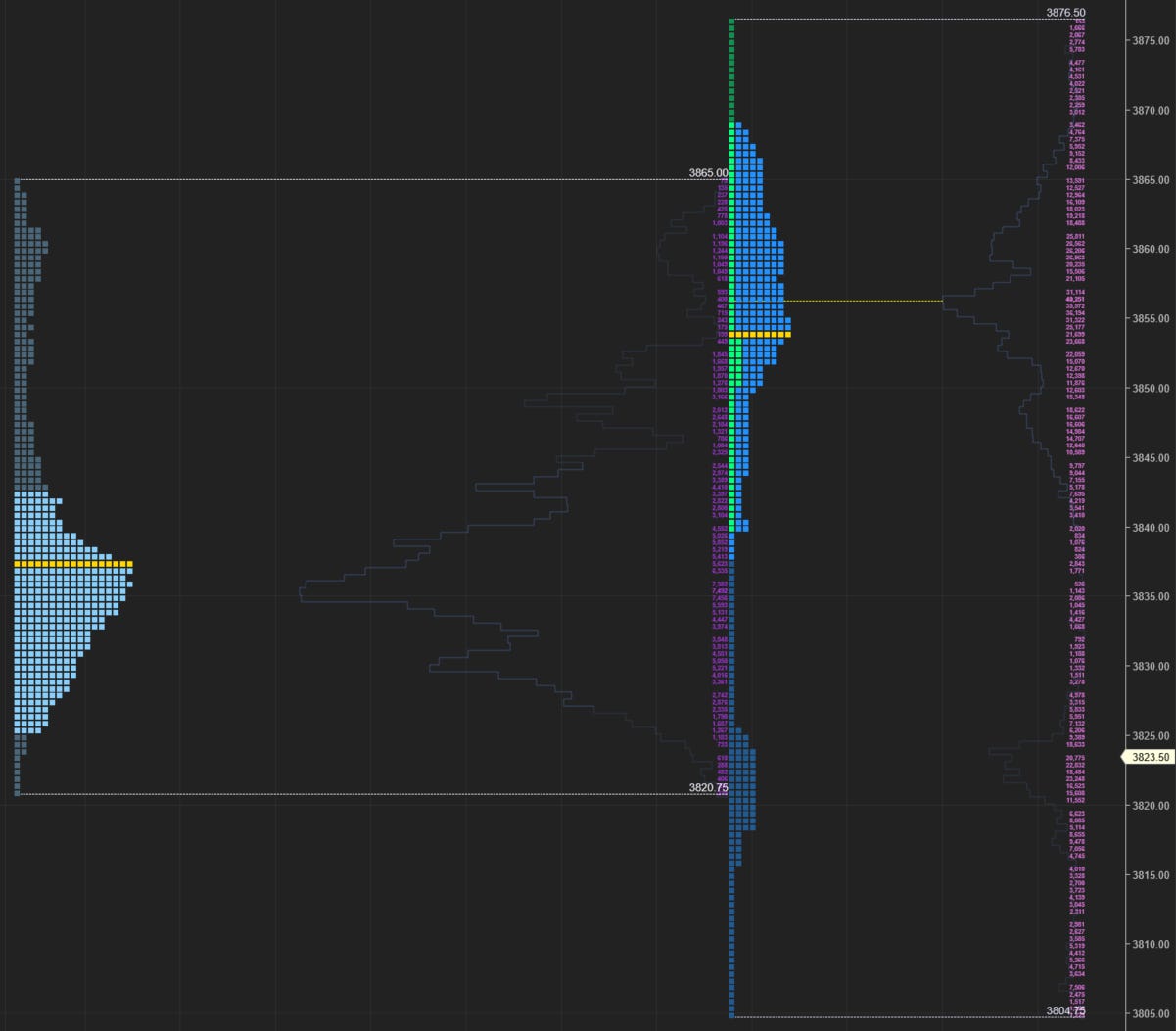Select the 3804.75 session low label
Screen dimensions: 1176x1031
(x=1065, y=1011)
